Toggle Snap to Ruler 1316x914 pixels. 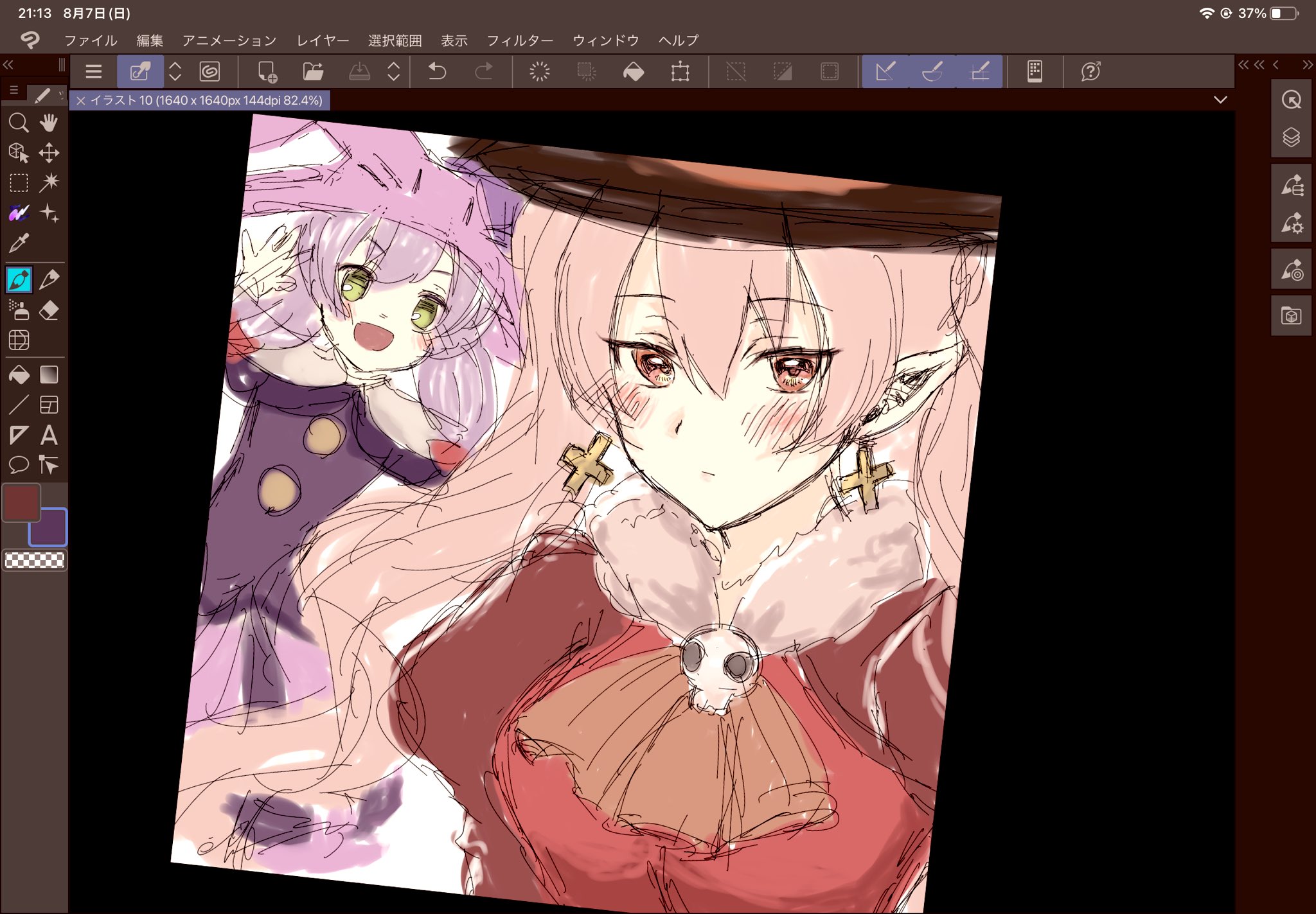[x=885, y=71]
